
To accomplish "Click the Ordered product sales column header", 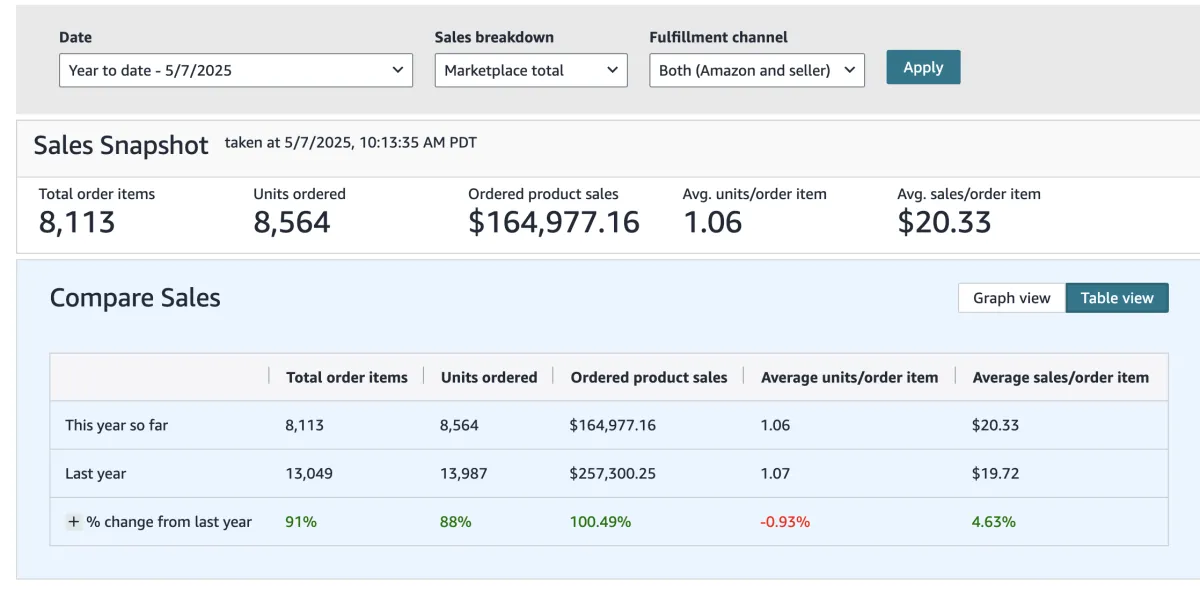I will (649, 377).
